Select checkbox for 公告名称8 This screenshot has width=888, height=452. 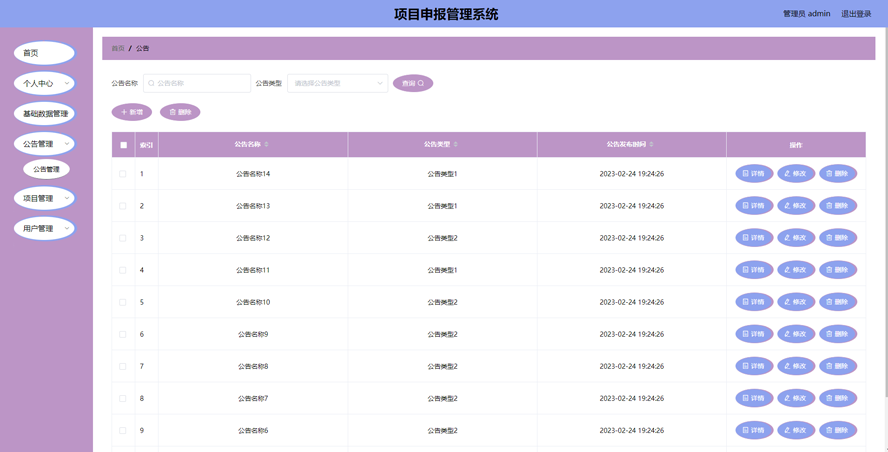(123, 366)
